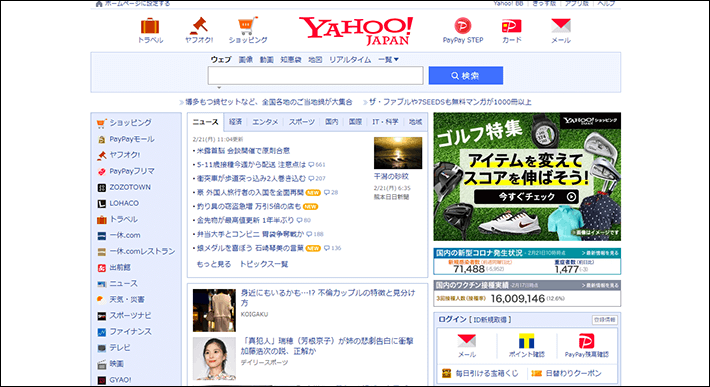710x387 pixels.
Task: Select the 動画 search tab
Action: click(267, 59)
